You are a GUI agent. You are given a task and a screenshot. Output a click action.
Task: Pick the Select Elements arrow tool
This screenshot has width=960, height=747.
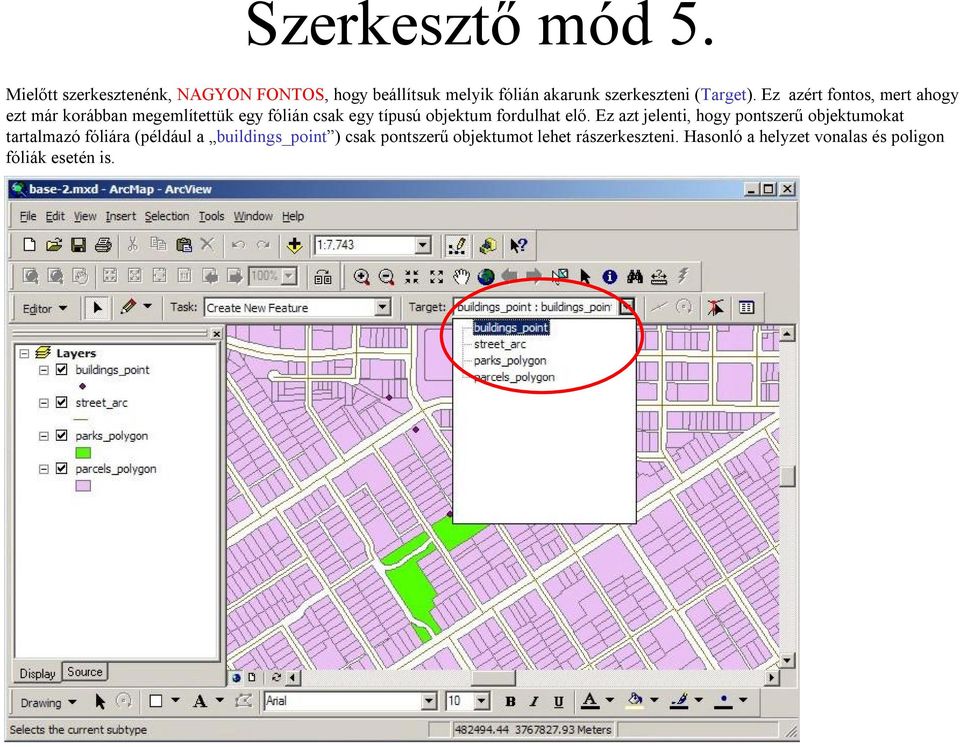pyautogui.click(x=585, y=277)
